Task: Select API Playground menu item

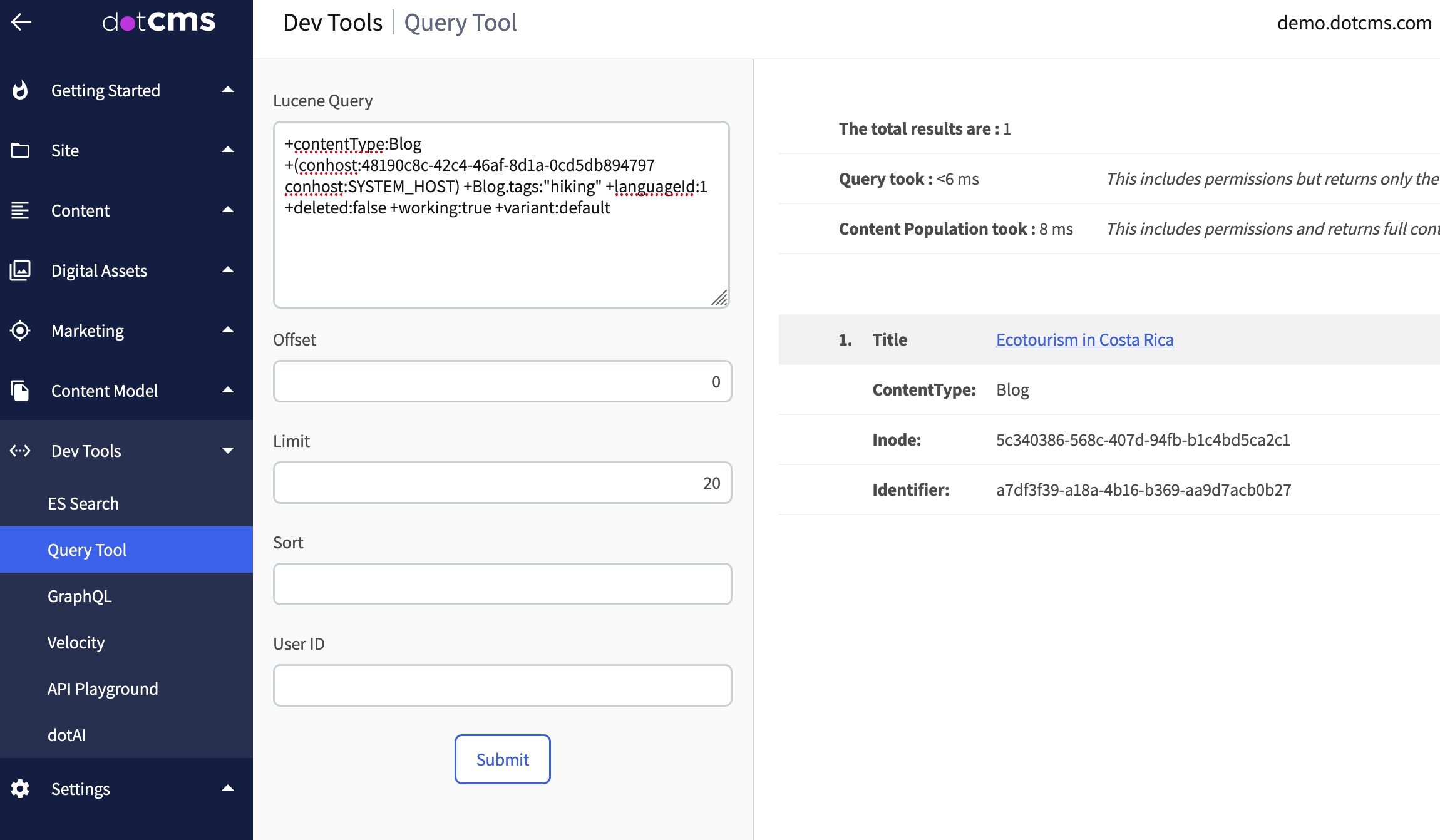Action: pos(103,689)
